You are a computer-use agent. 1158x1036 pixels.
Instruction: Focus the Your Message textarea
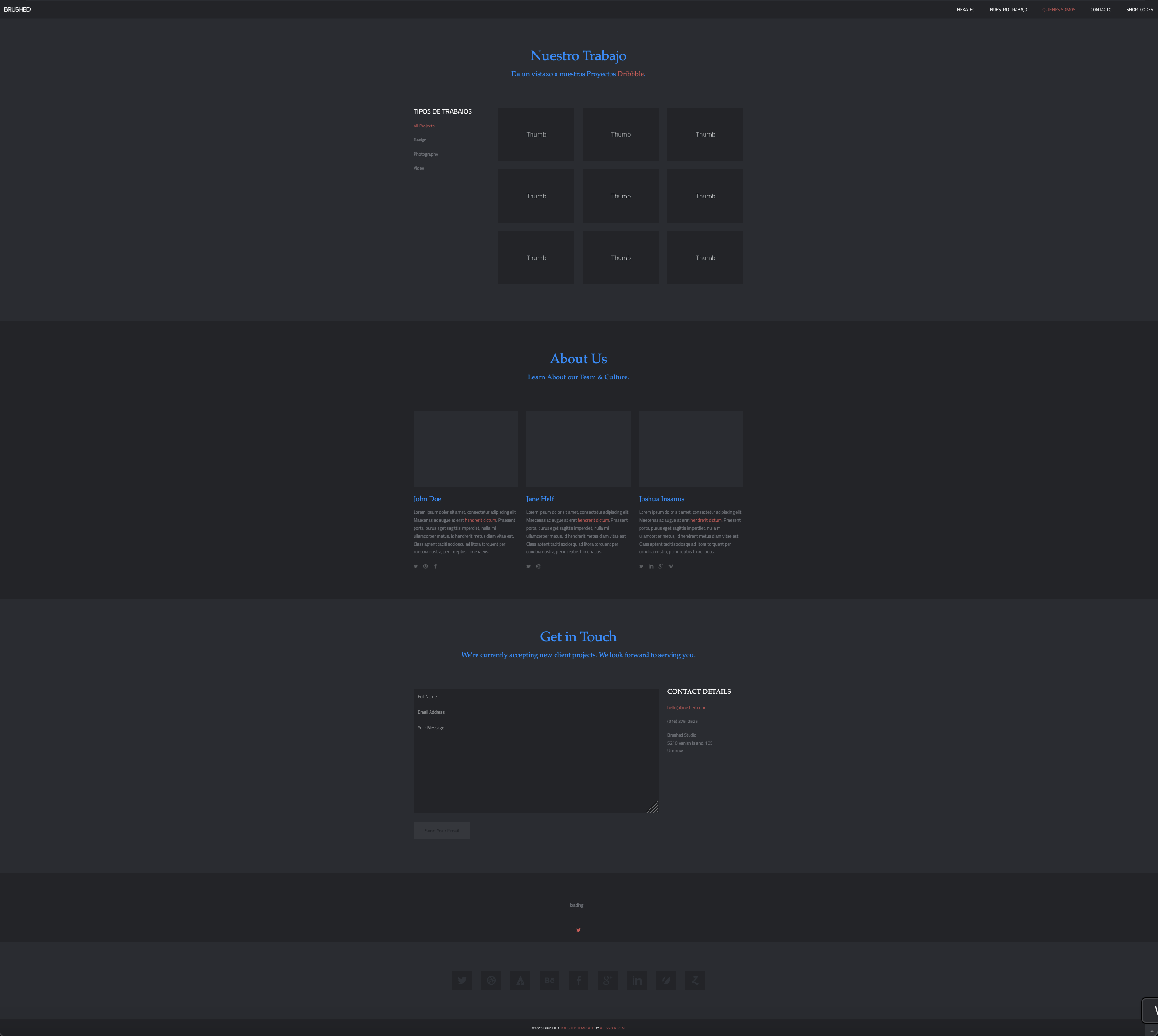coord(536,767)
